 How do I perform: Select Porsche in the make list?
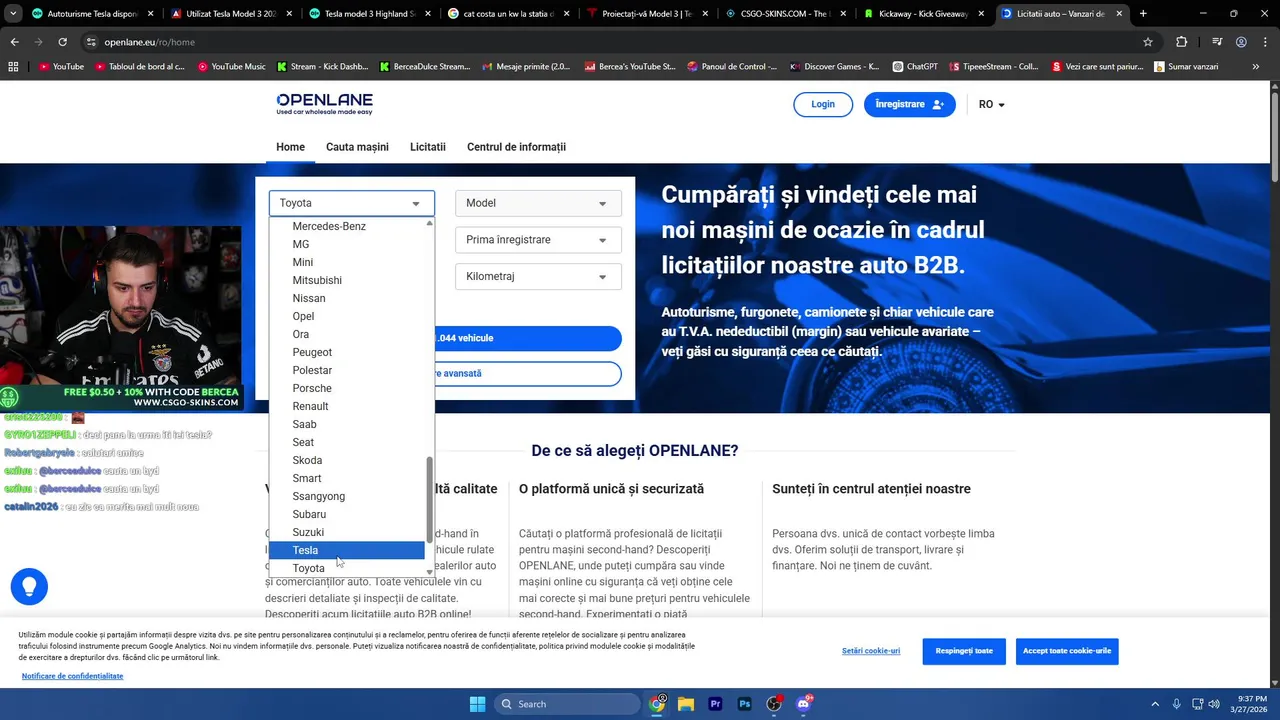(x=346, y=388)
